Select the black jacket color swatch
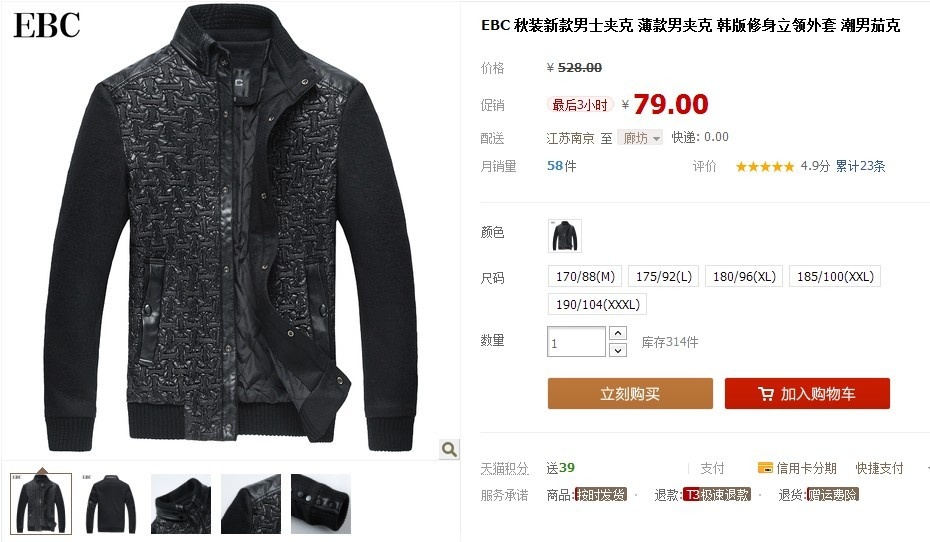The height and width of the screenshot is (542, 930). [565, 235]
